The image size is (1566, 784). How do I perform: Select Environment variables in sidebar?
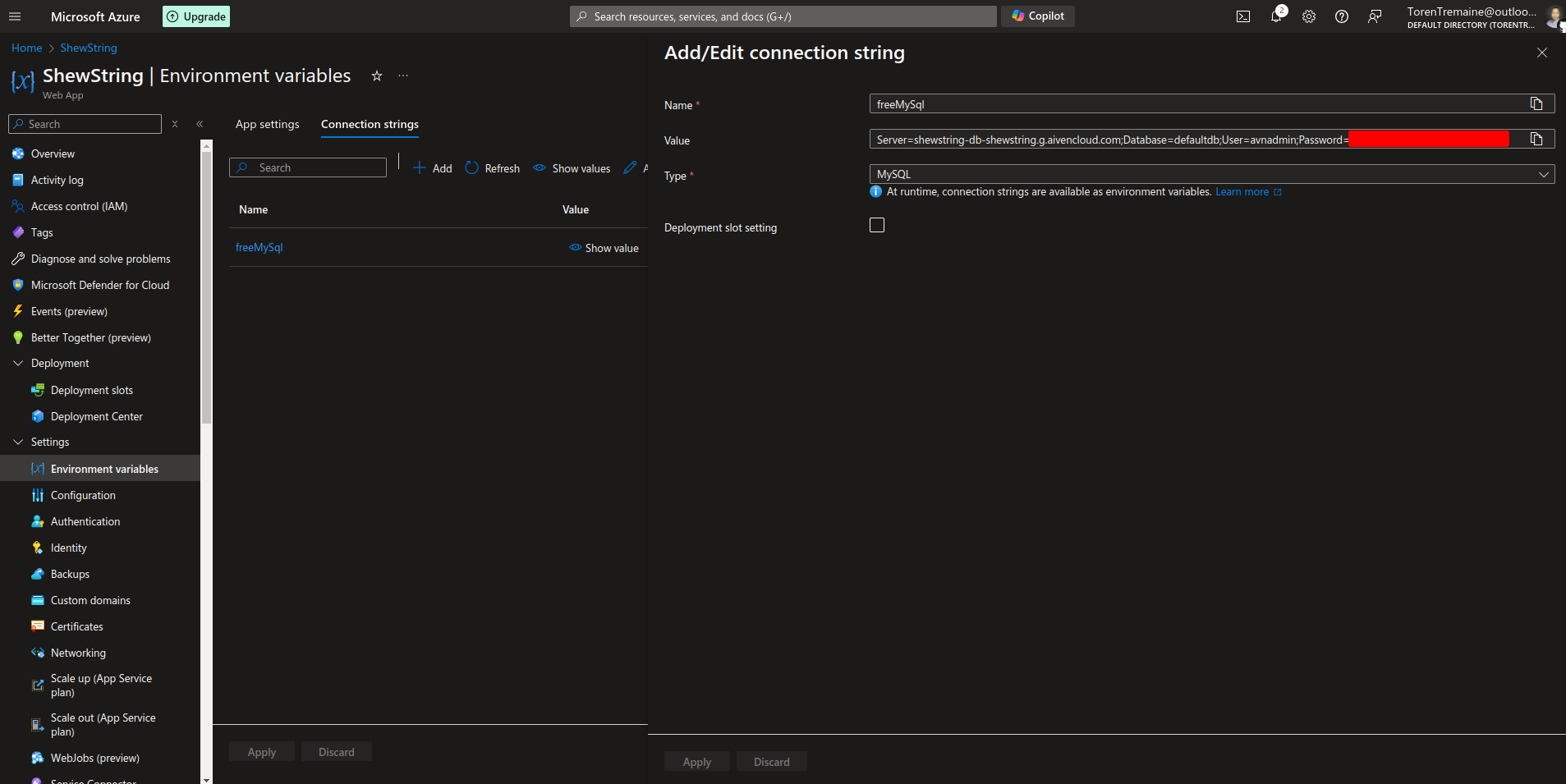click(100, 469)
